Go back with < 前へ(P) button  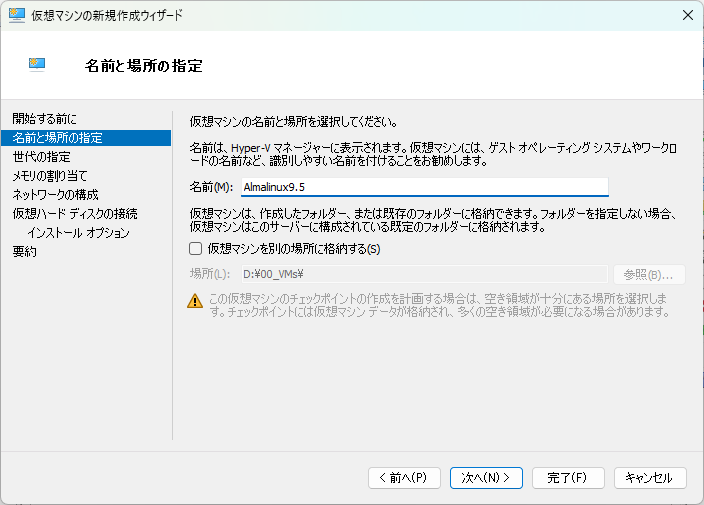pyautogui.click(x=404, y=478)
